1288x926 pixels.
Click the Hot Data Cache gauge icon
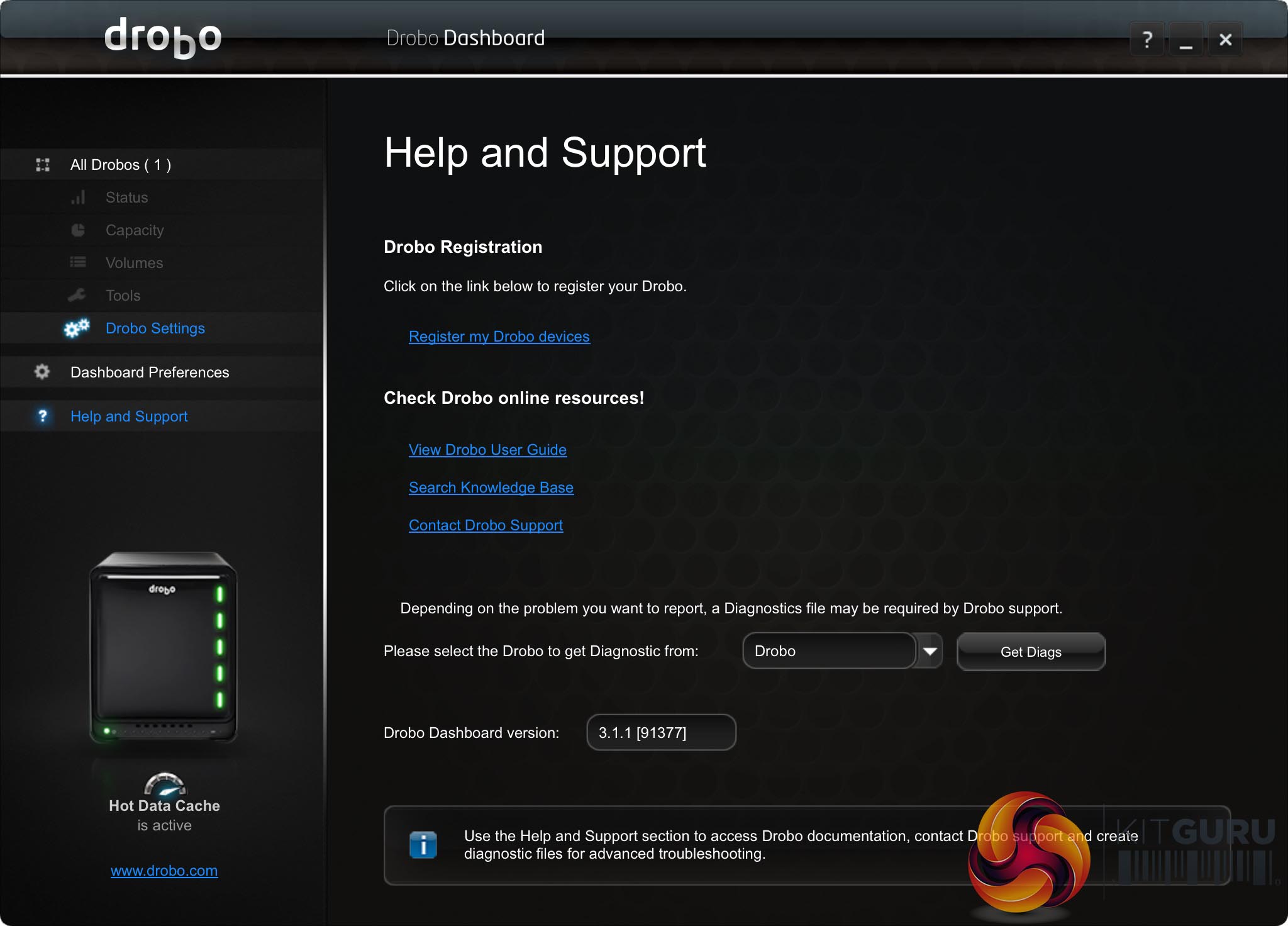tap(165, 784)
